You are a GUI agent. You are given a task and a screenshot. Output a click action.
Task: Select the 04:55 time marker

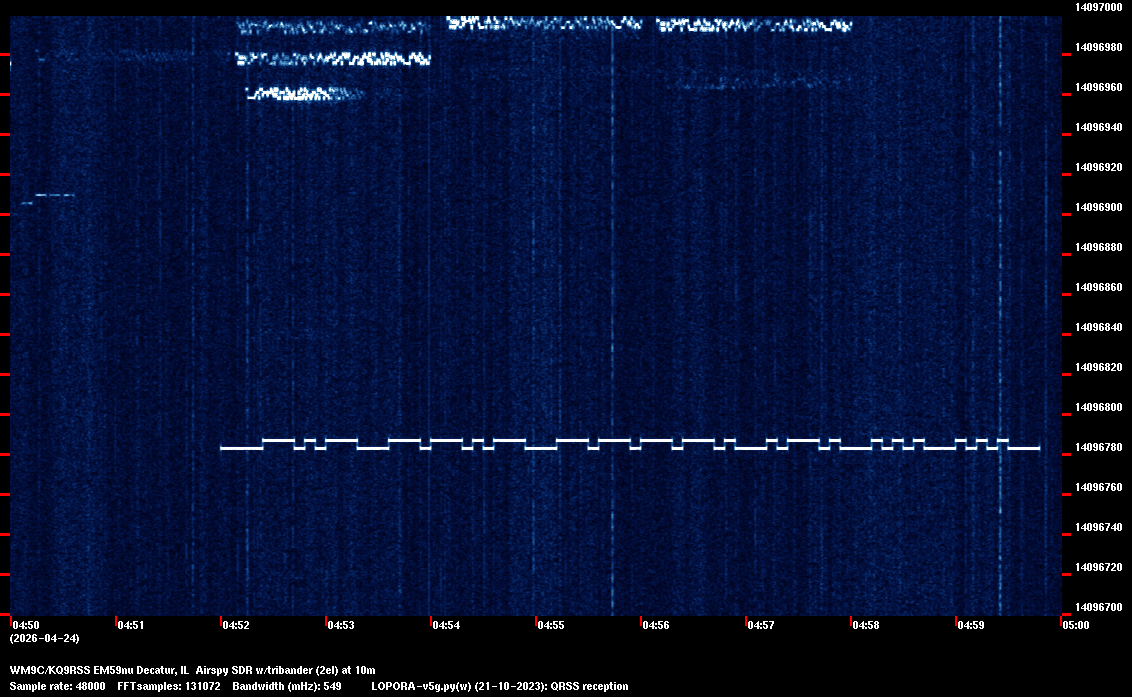coord(551,626)
